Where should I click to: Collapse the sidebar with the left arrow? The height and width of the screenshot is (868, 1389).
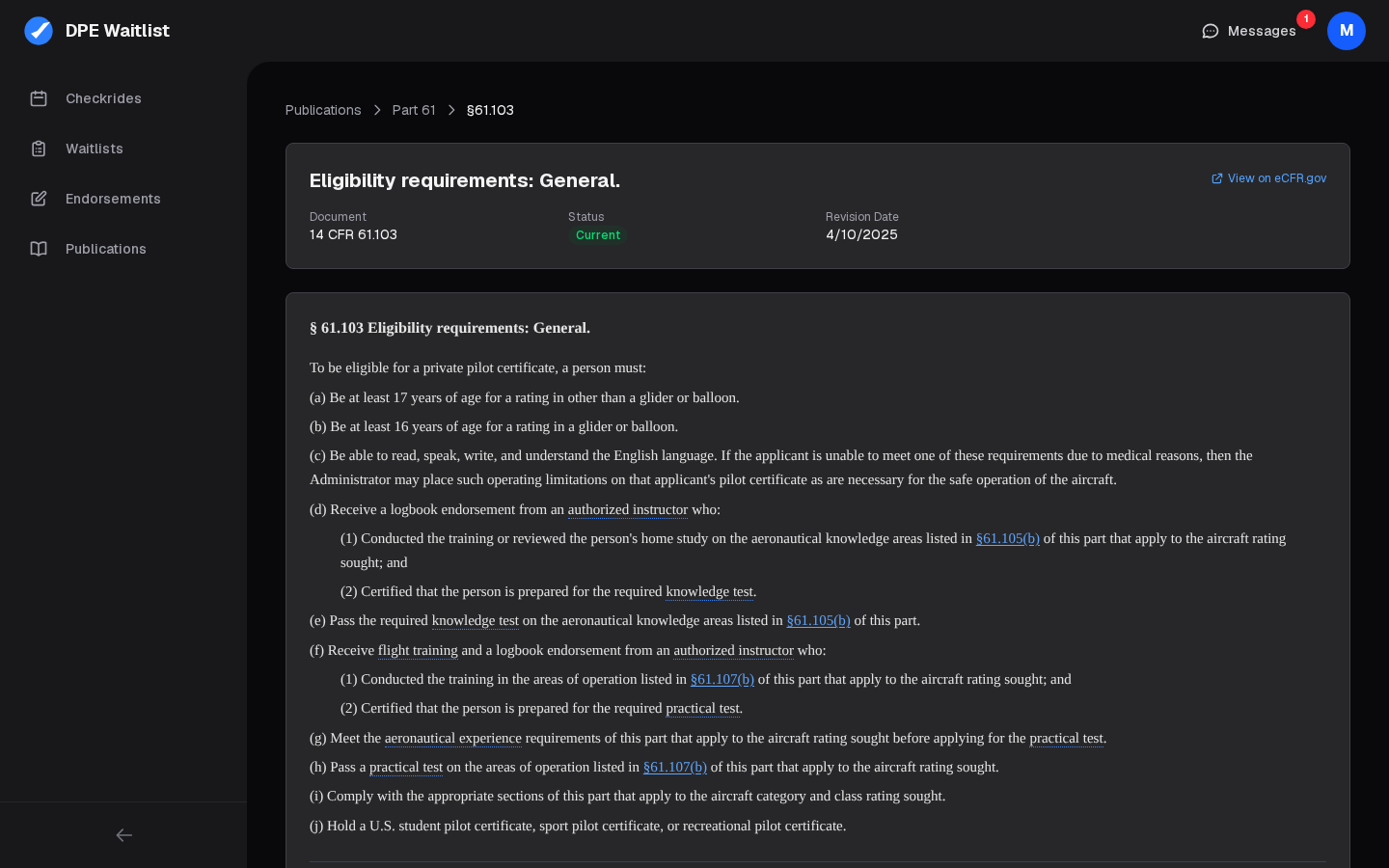(123, 835)
